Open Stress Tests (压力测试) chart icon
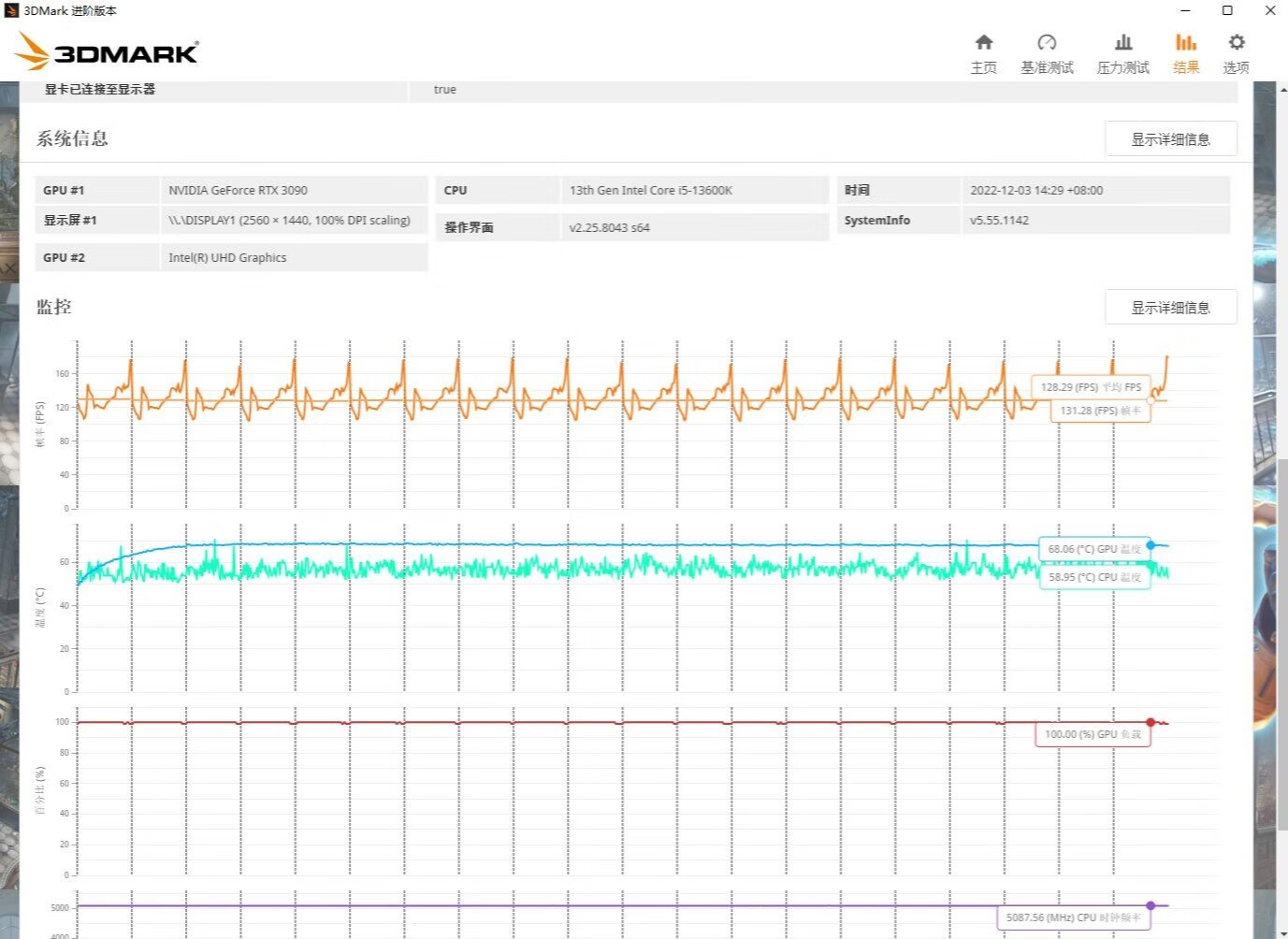 [1123, 42]
